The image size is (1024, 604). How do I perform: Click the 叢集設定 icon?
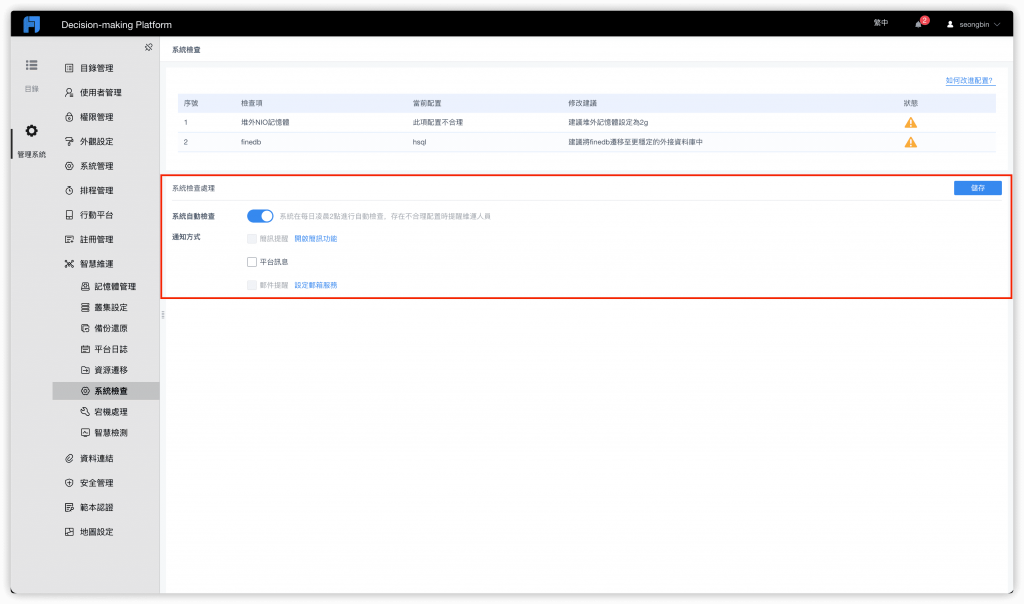pyautogui.click(x=85, y=308)
